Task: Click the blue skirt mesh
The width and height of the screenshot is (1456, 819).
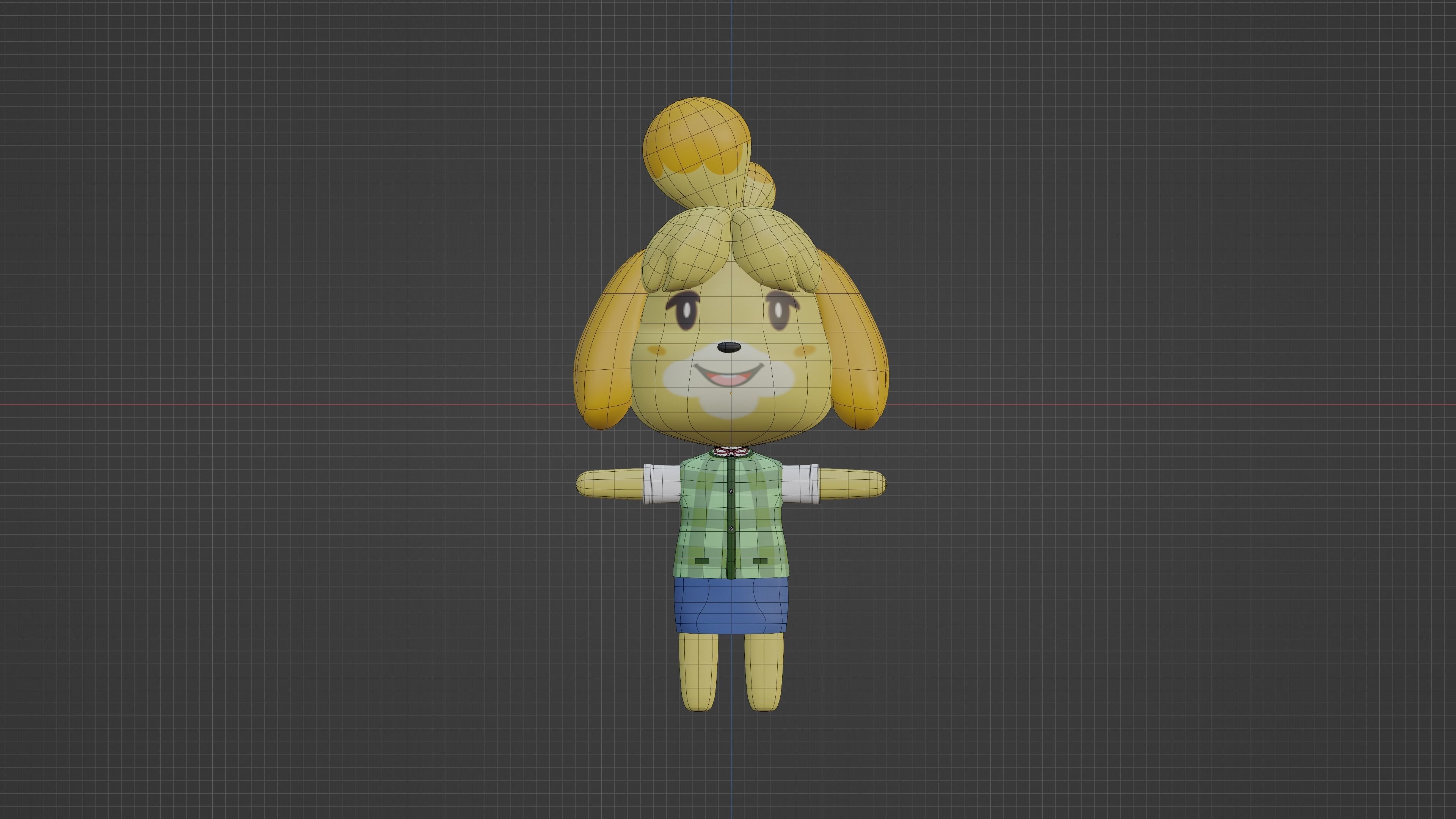Action: click(x=731, y=606)
